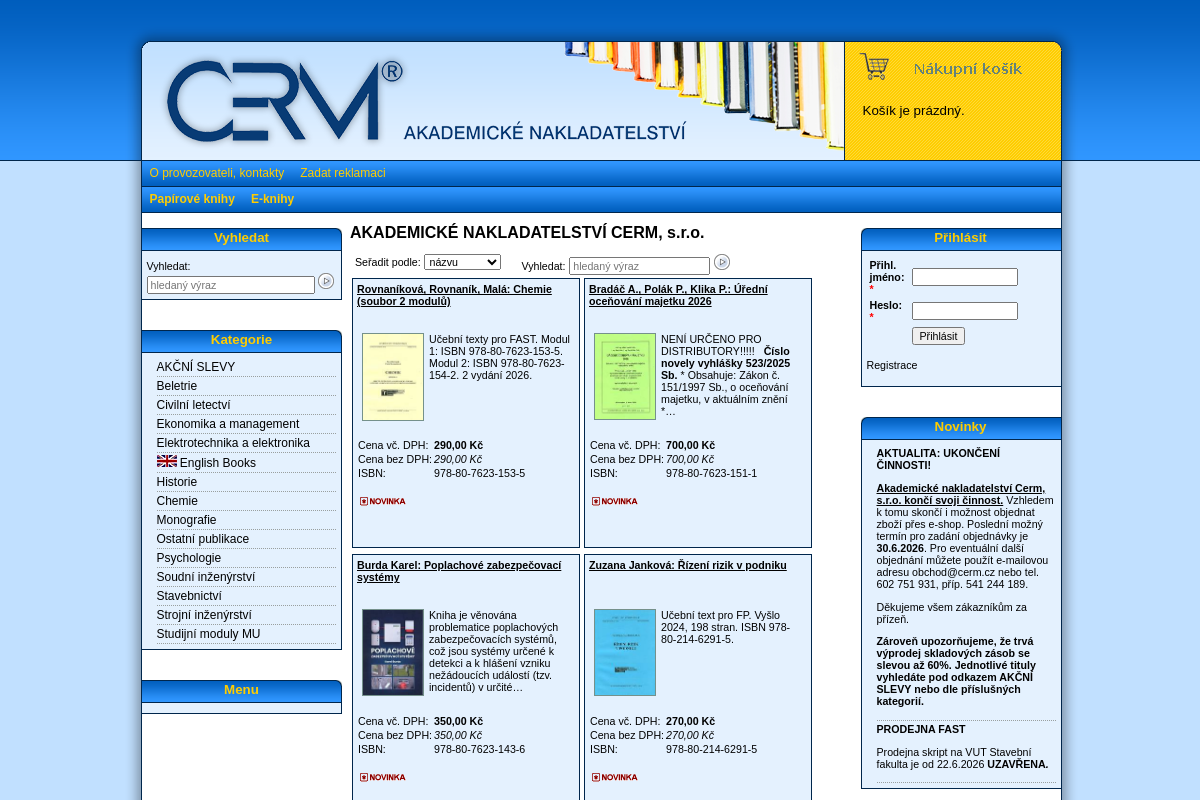Select 'Civilní letectví' category
Screen dimensions: 1200x800
tap(194, 405)
